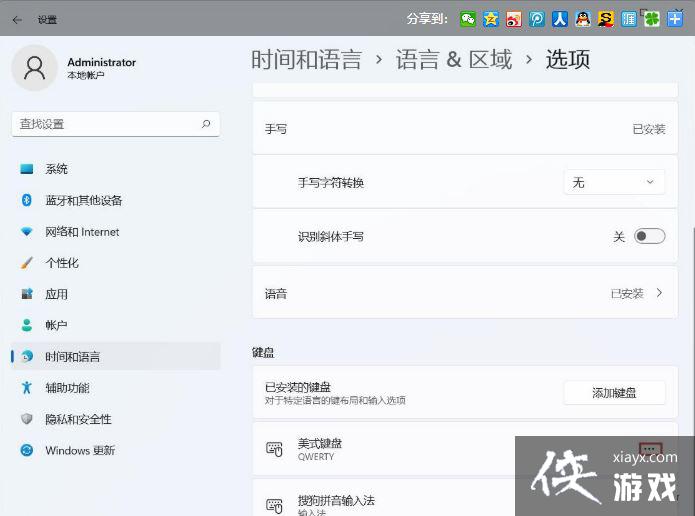Click the Sina Weibo share icon
The height and width of the screenshot is (516, 695).
pyautogui.click(x=513, y=19)
